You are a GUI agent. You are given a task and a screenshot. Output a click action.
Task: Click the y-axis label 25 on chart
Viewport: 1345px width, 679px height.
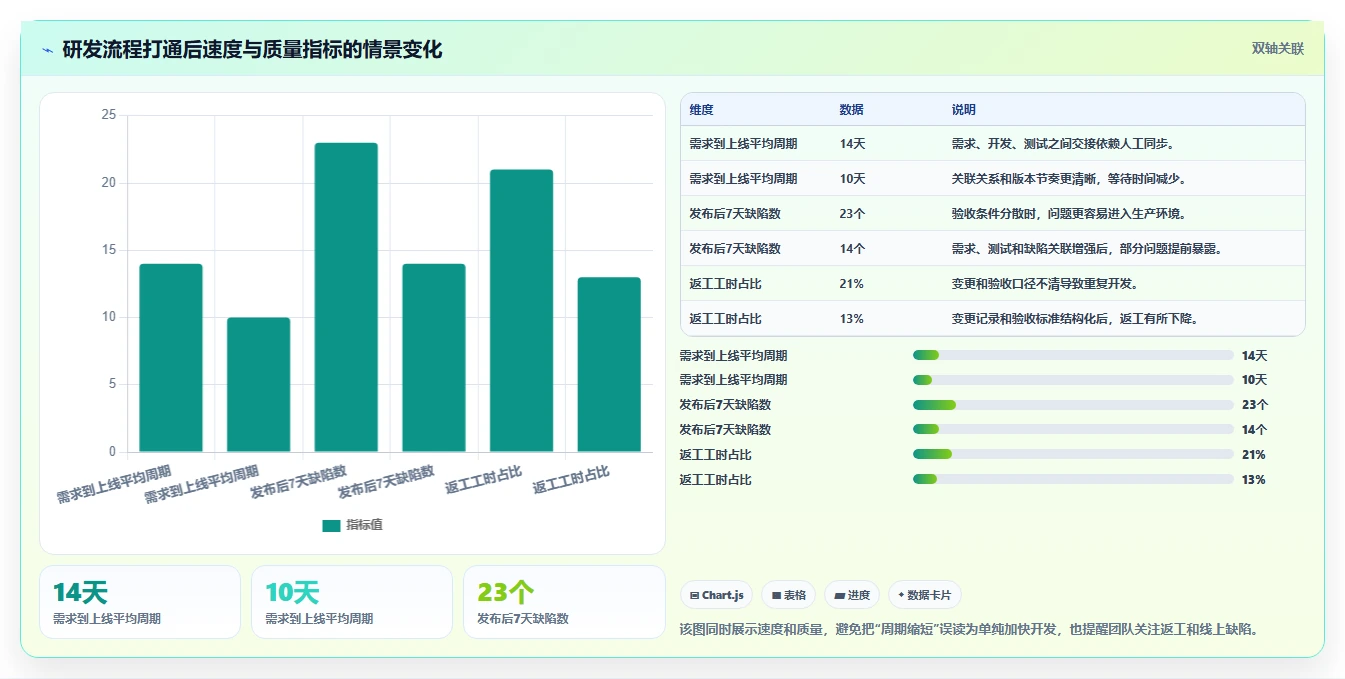[109, 115]
